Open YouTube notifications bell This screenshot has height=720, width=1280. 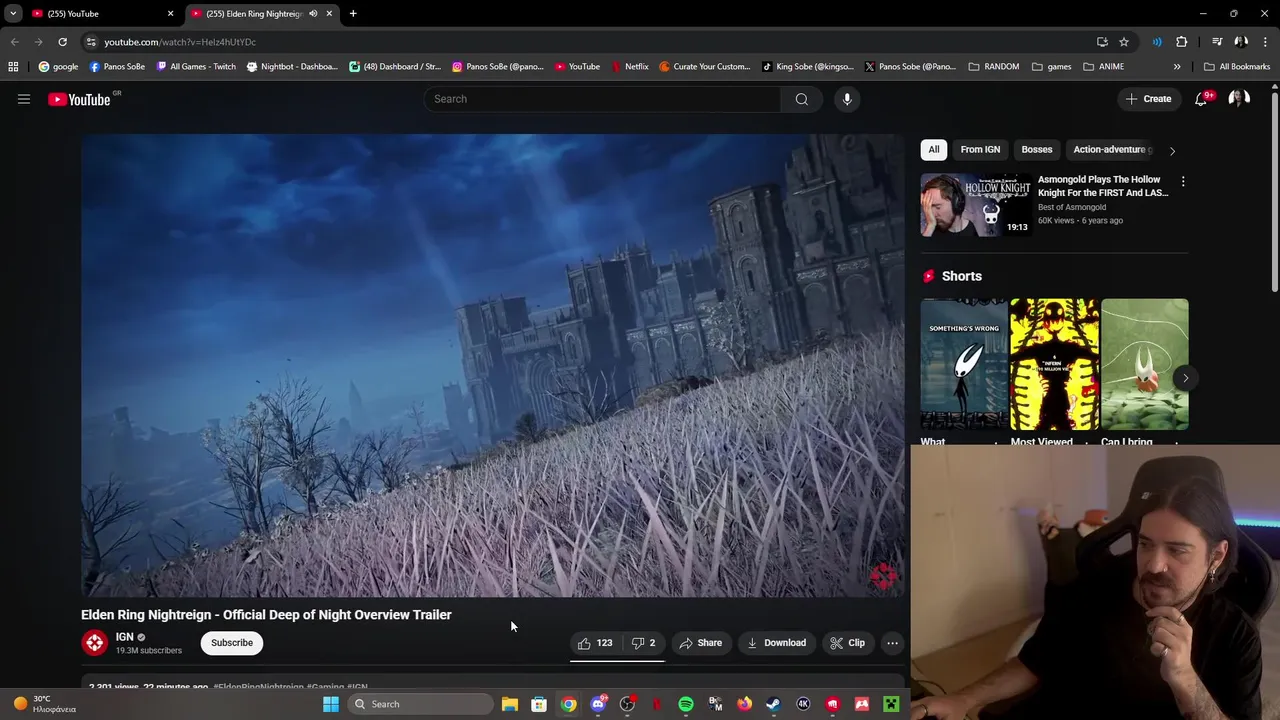[1202, 99]
